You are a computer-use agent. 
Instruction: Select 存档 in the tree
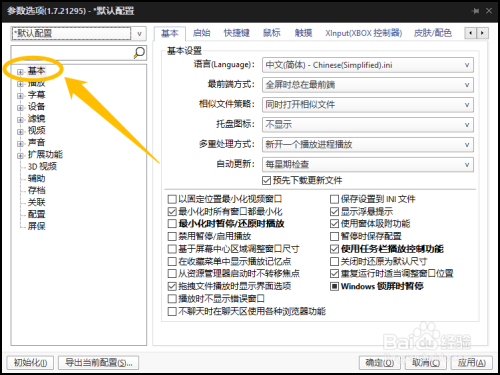36,190
